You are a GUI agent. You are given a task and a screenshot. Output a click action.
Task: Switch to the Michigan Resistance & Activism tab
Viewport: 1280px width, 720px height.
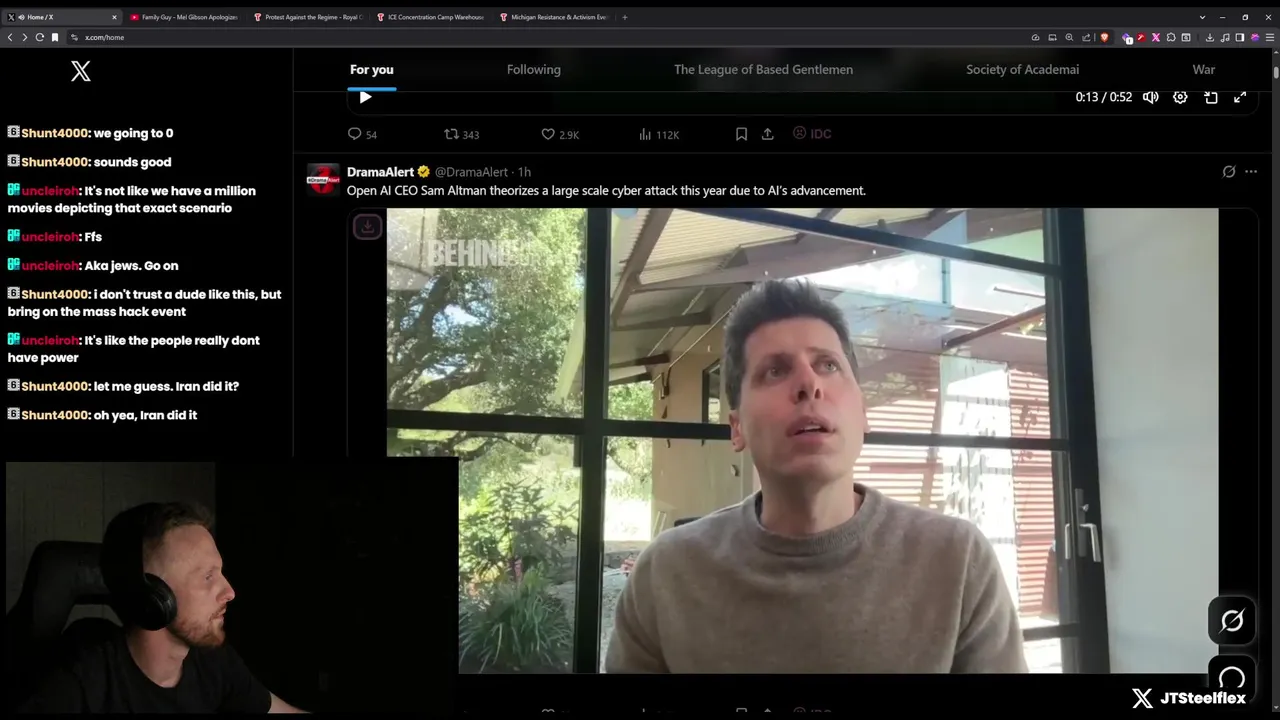(x=553, y=17)
